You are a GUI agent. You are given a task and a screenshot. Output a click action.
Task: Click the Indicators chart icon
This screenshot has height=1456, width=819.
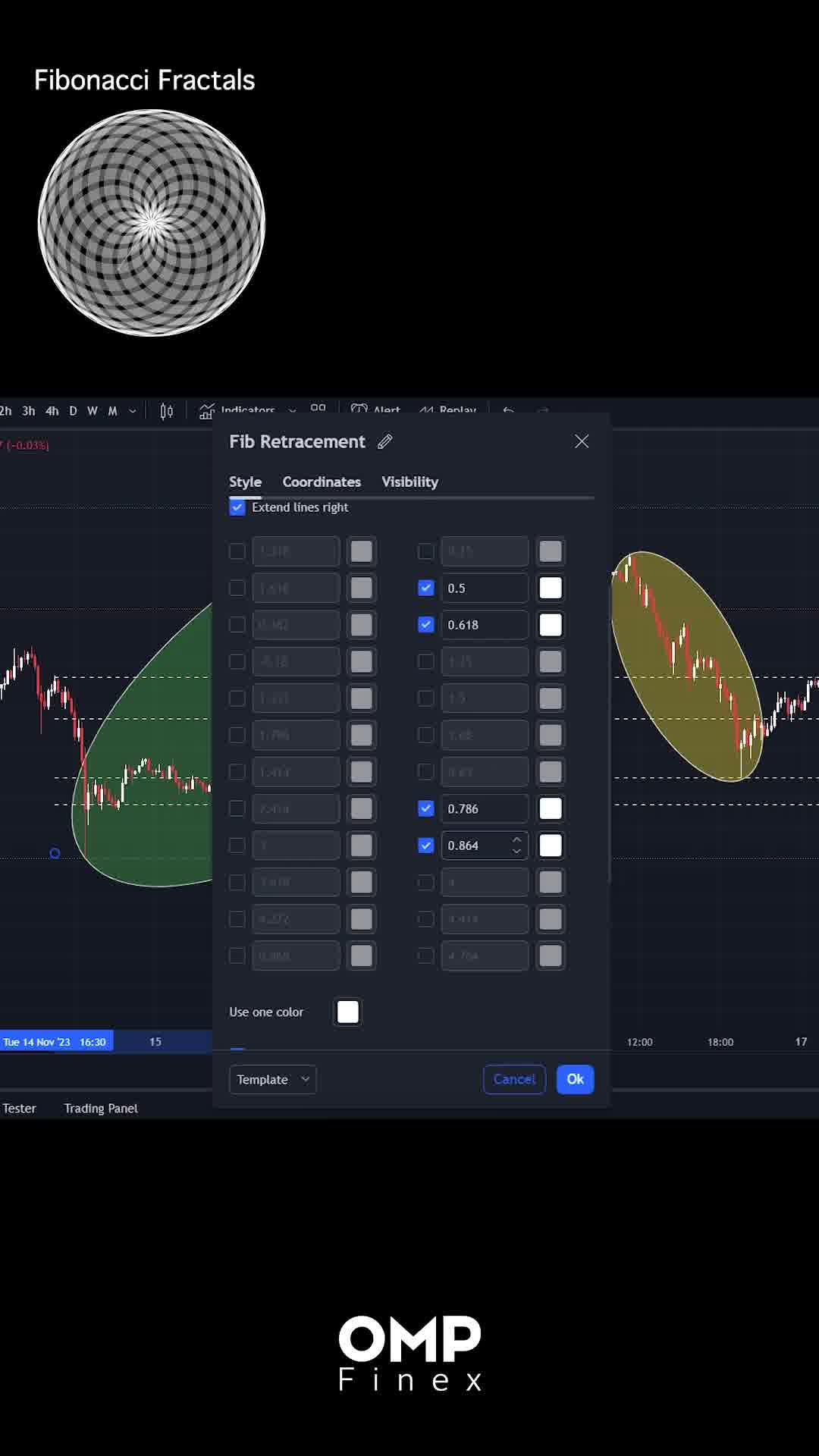(x=206, y=411)
